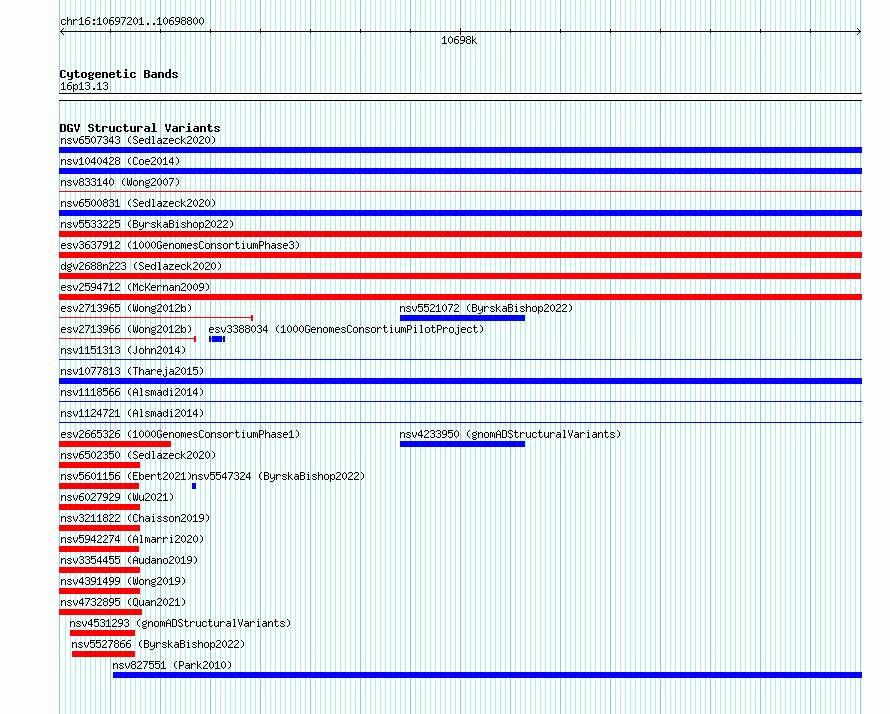This screenshot has width=890, height=714.
Task: Click small blue glyph under esv3388034
Action: tap(217, 339)
